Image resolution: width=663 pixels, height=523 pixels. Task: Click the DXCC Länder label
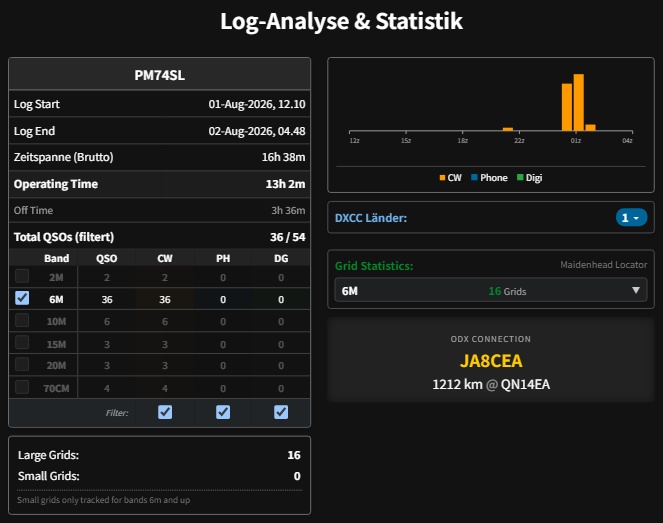371,218
